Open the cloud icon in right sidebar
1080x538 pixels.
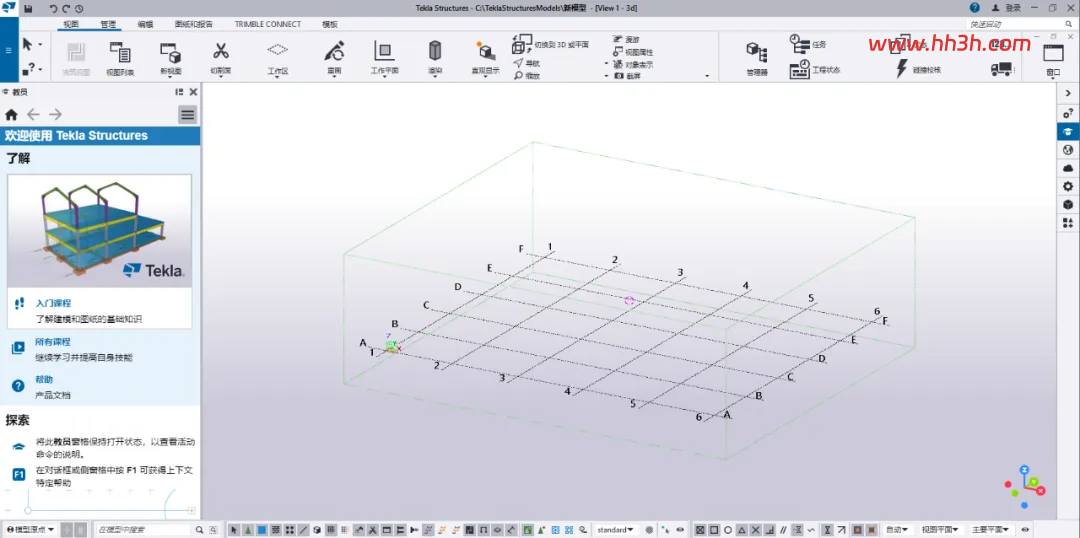(x=1068, y=168)
